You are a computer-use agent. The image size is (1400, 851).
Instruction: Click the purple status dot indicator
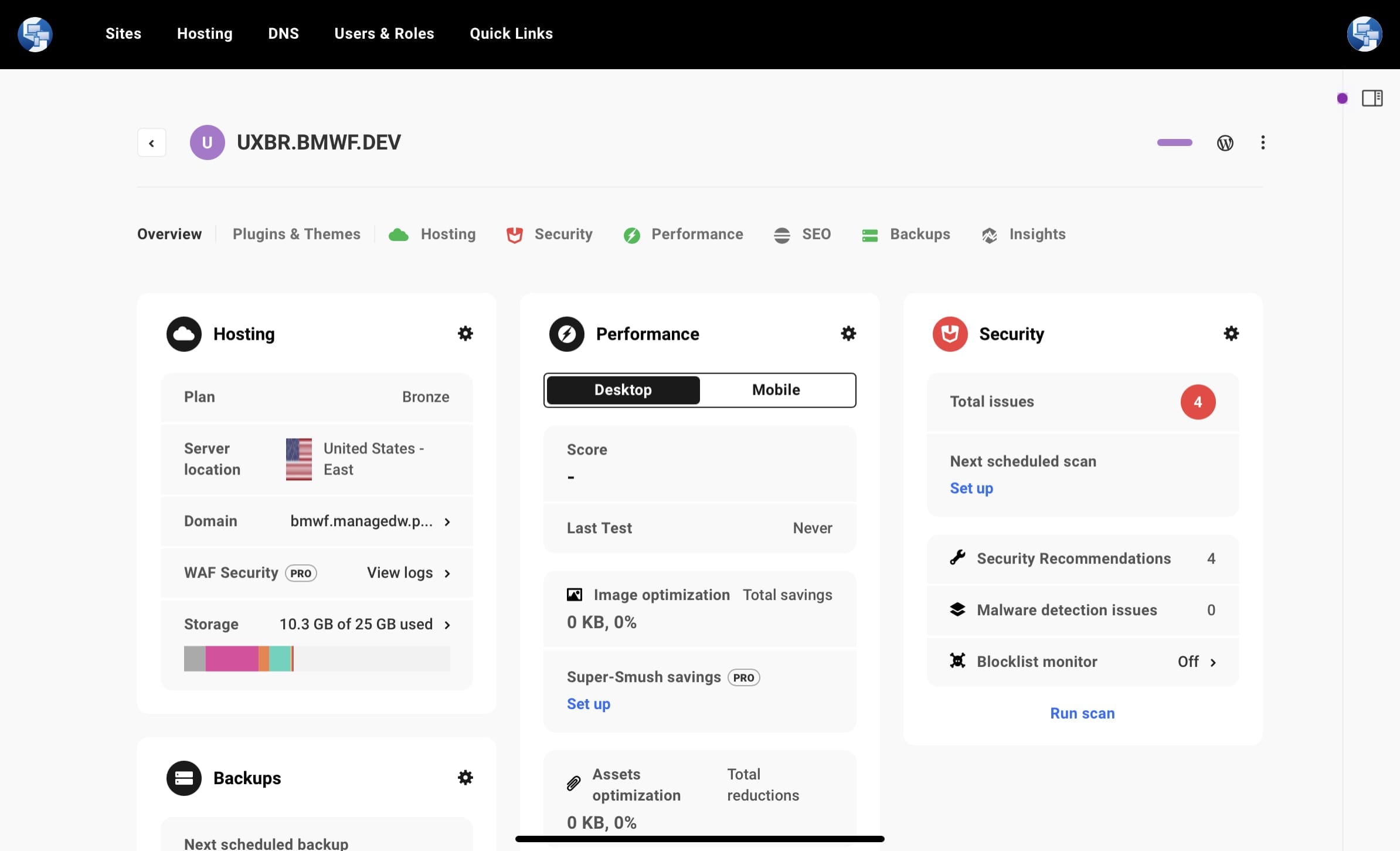click(x=1342, y=99)
